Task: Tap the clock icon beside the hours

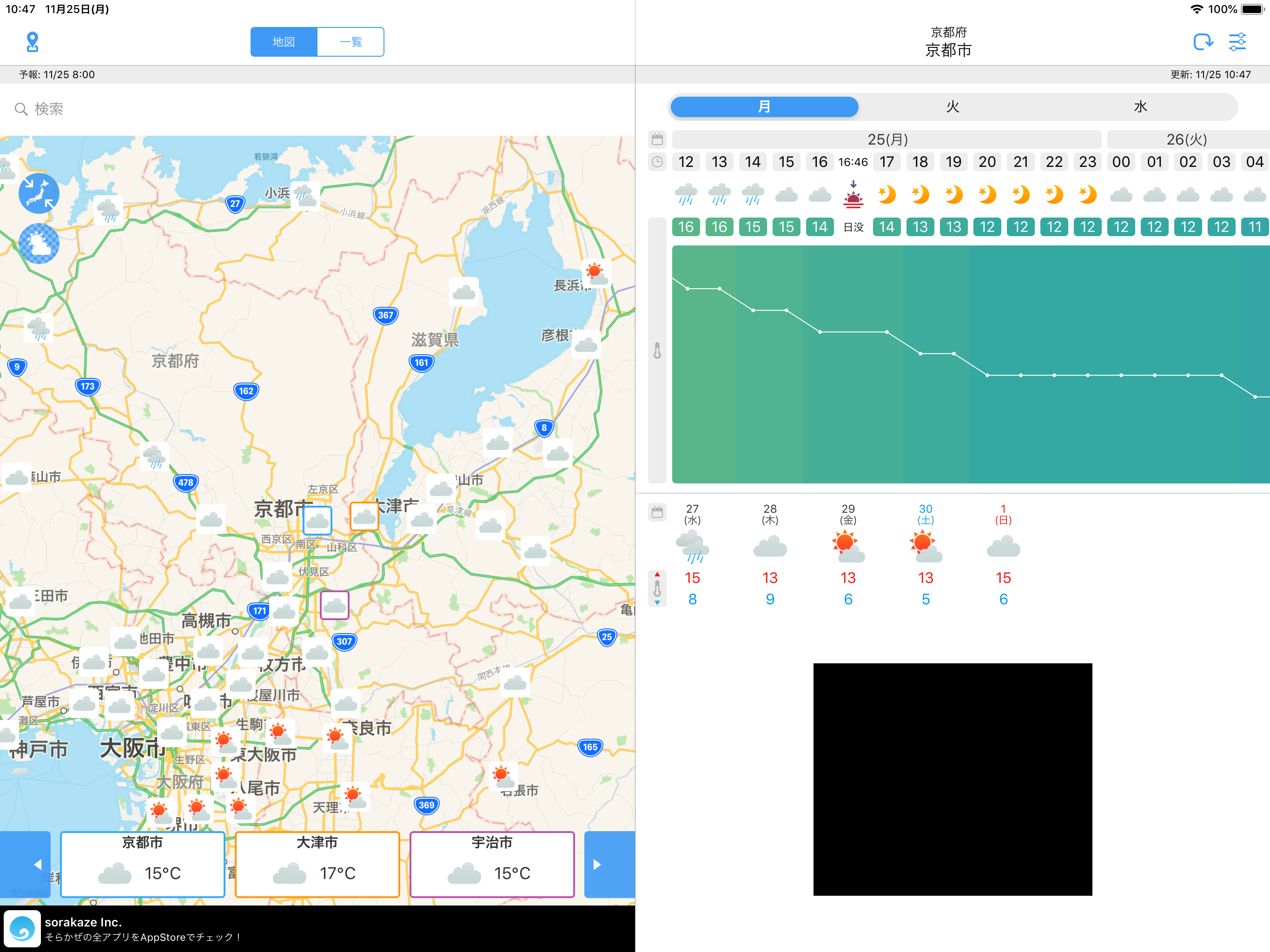Action: pyautogui.click(x=657, y=162)
